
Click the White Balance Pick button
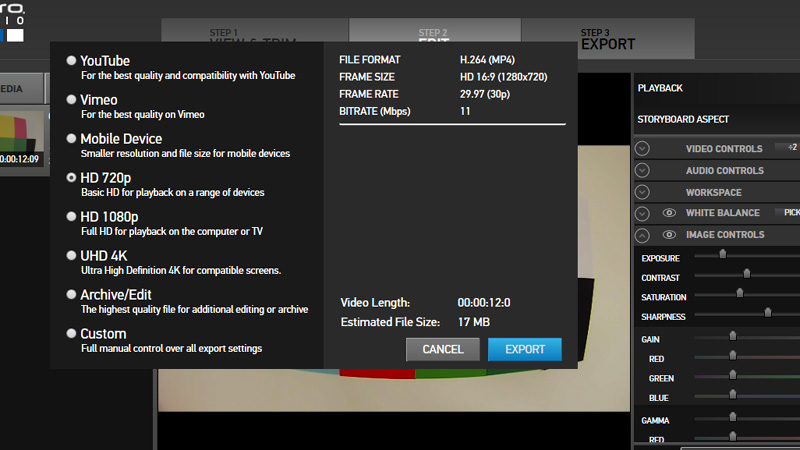coord(788,212)
